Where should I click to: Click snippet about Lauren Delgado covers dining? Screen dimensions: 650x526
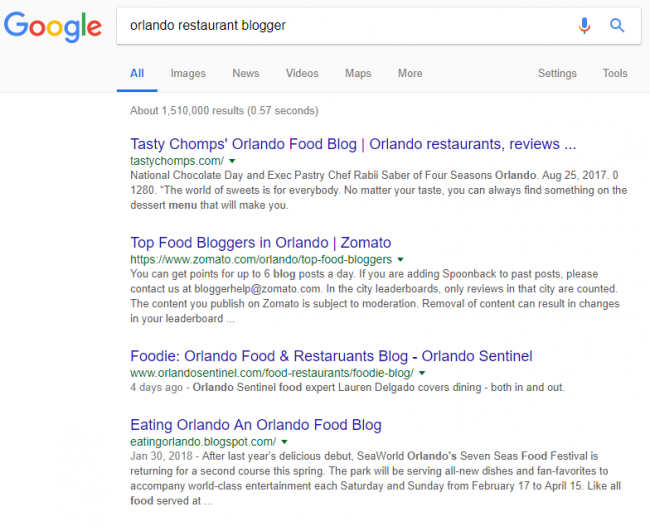tap(347, 388)
